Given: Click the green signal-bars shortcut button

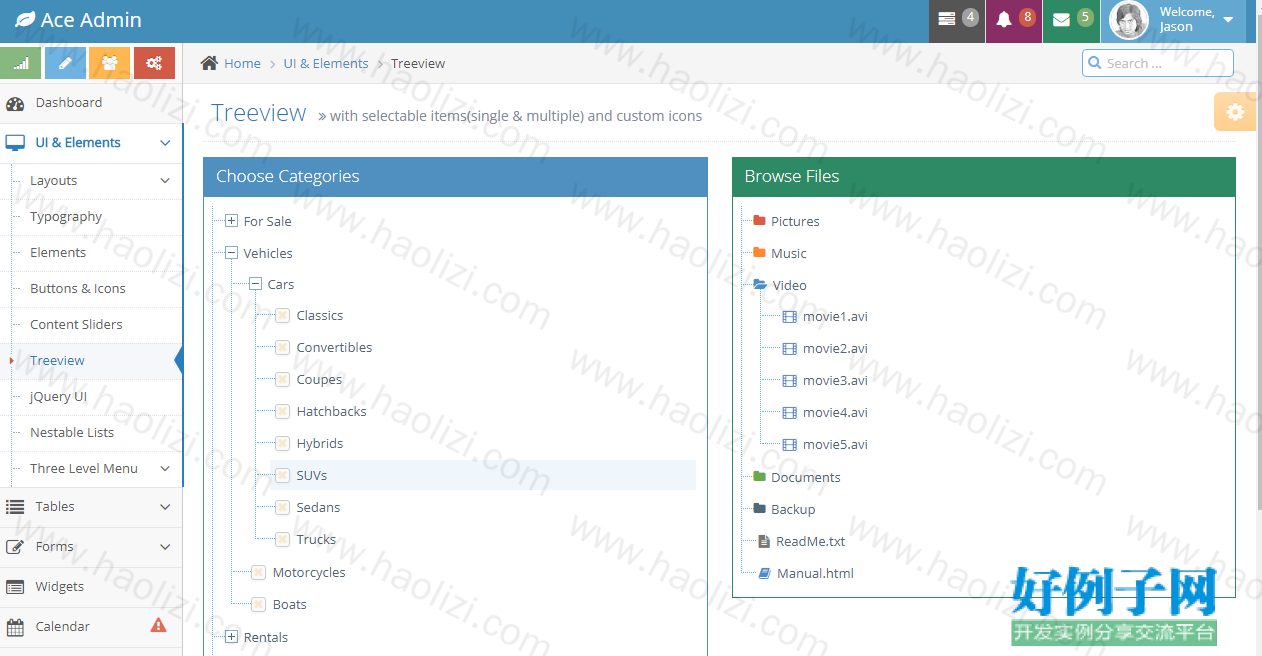Looking at the screenshot, I should (21, 63).
